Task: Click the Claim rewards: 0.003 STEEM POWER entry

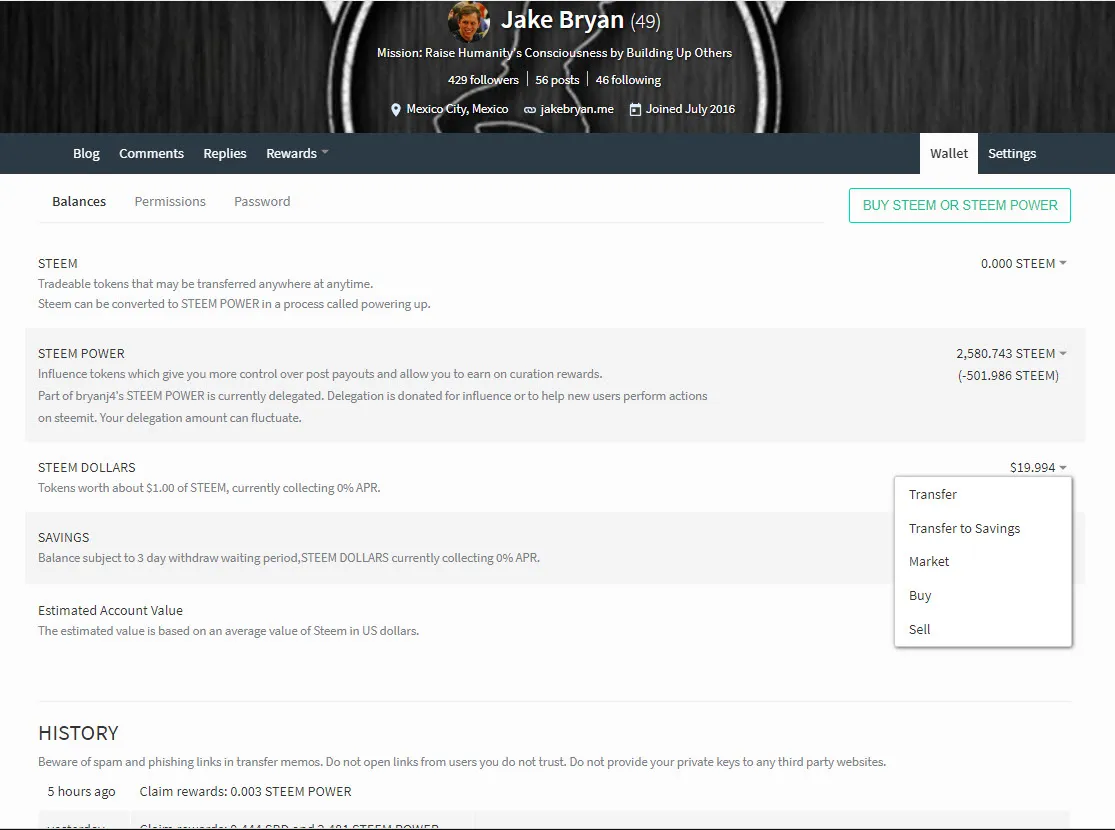Action: (245, 791)
